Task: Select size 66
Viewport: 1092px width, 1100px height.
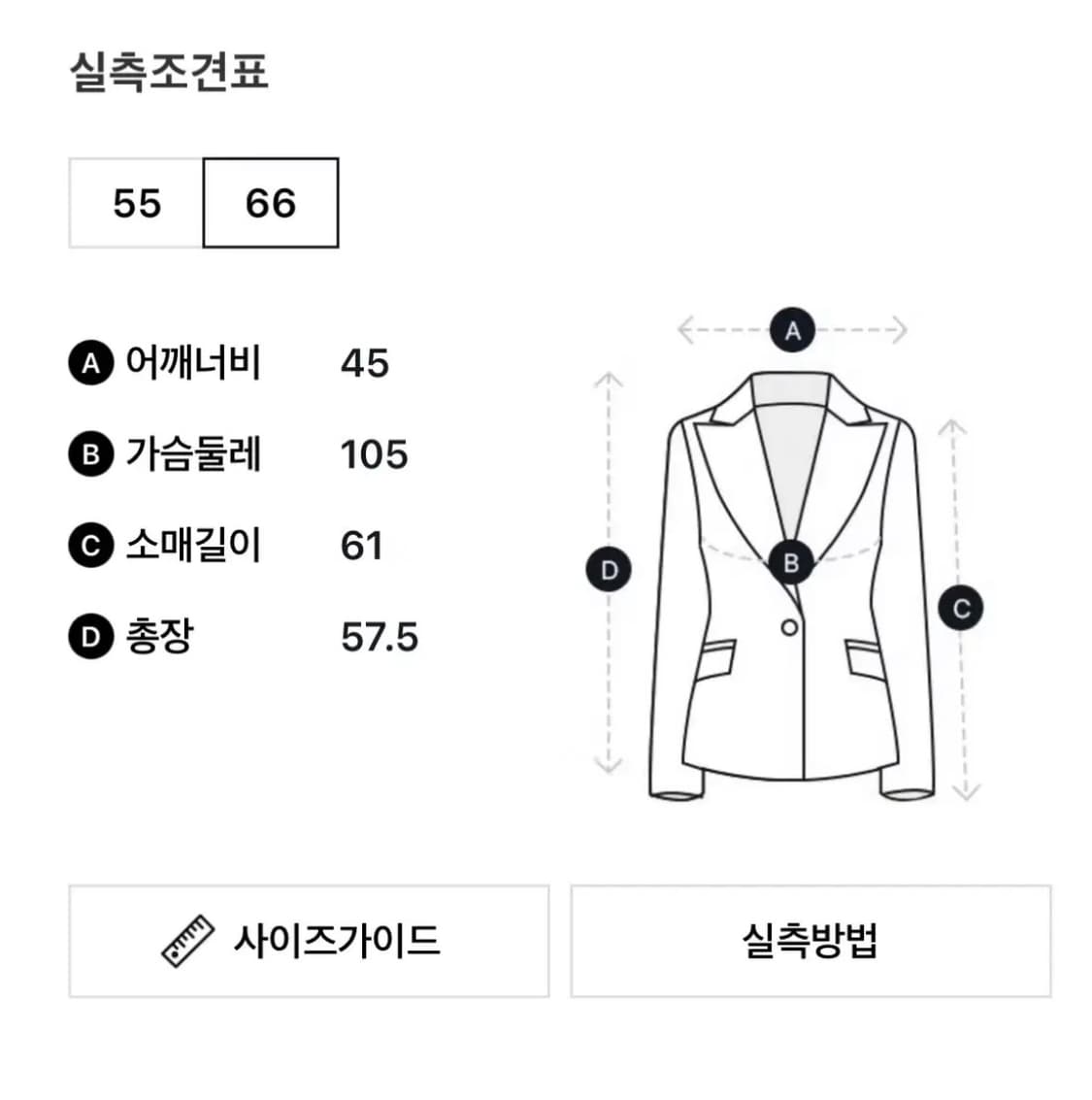Action: point(269,203)
